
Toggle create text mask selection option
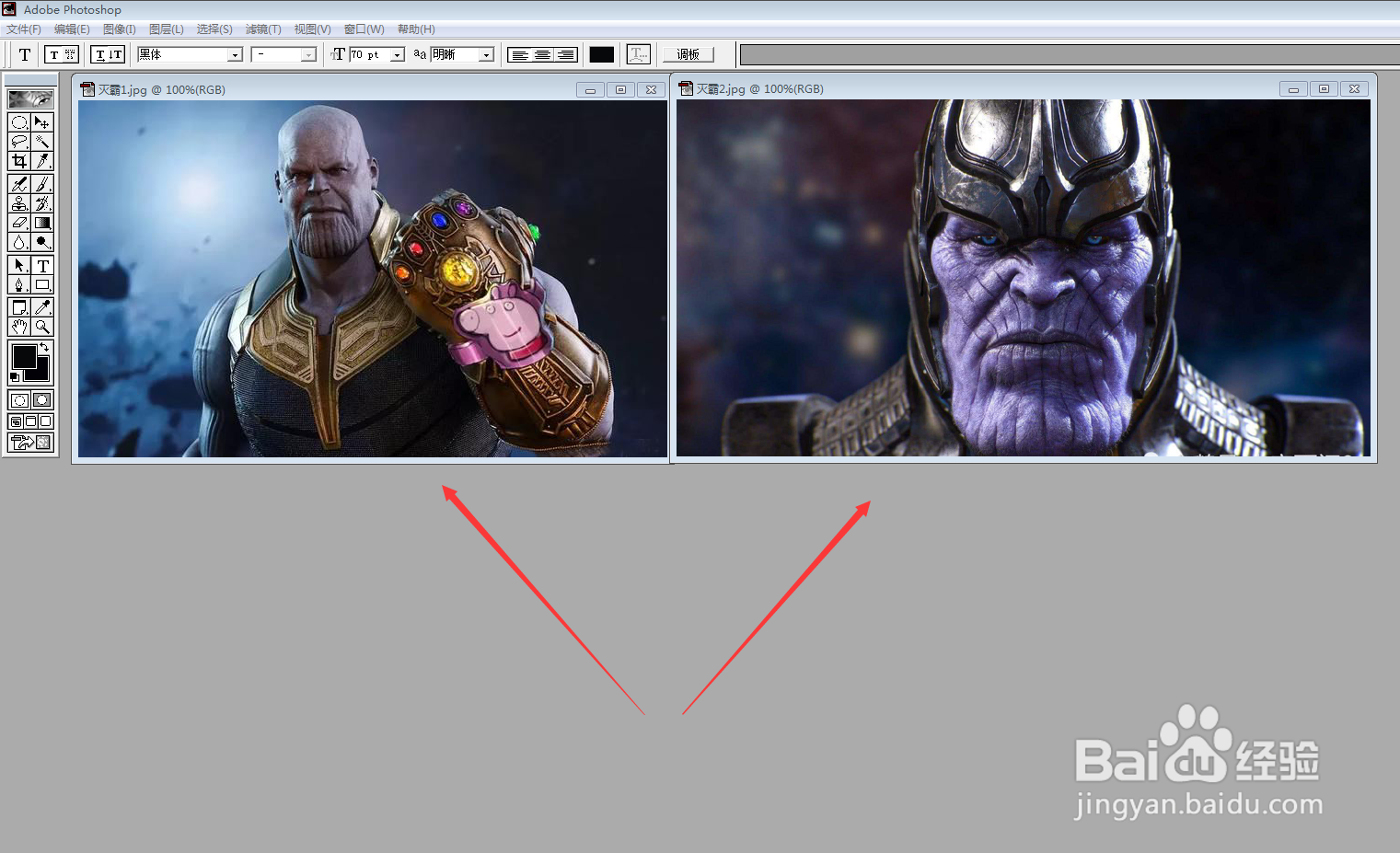point(70,54)
